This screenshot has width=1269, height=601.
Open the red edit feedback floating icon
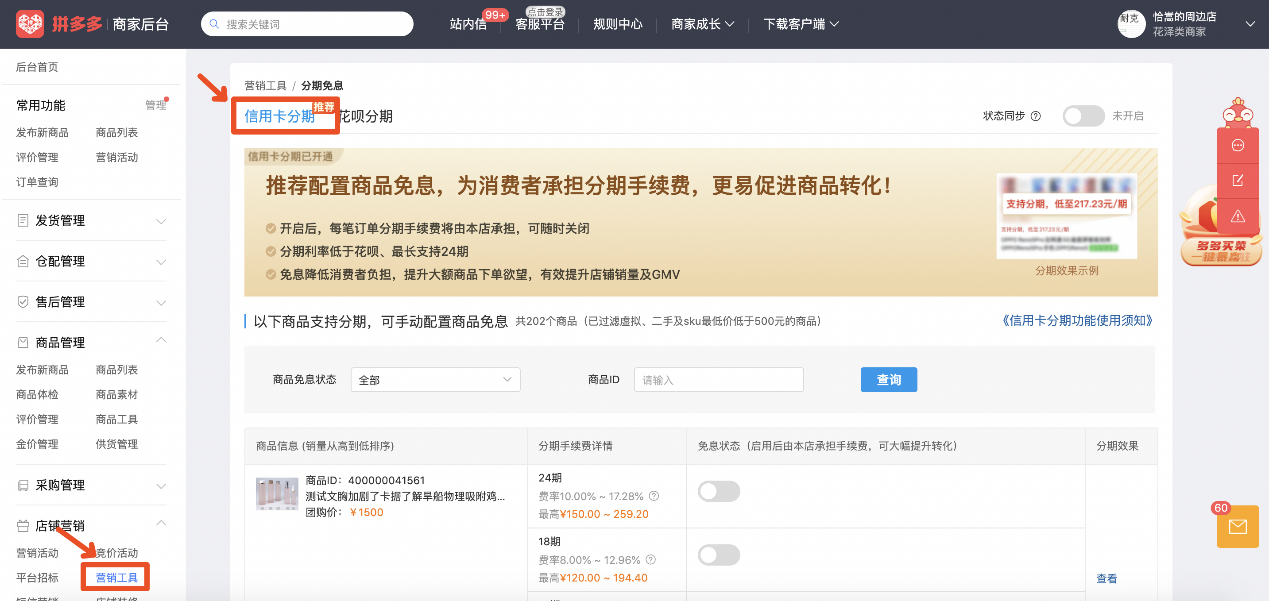pos(1238,181)
